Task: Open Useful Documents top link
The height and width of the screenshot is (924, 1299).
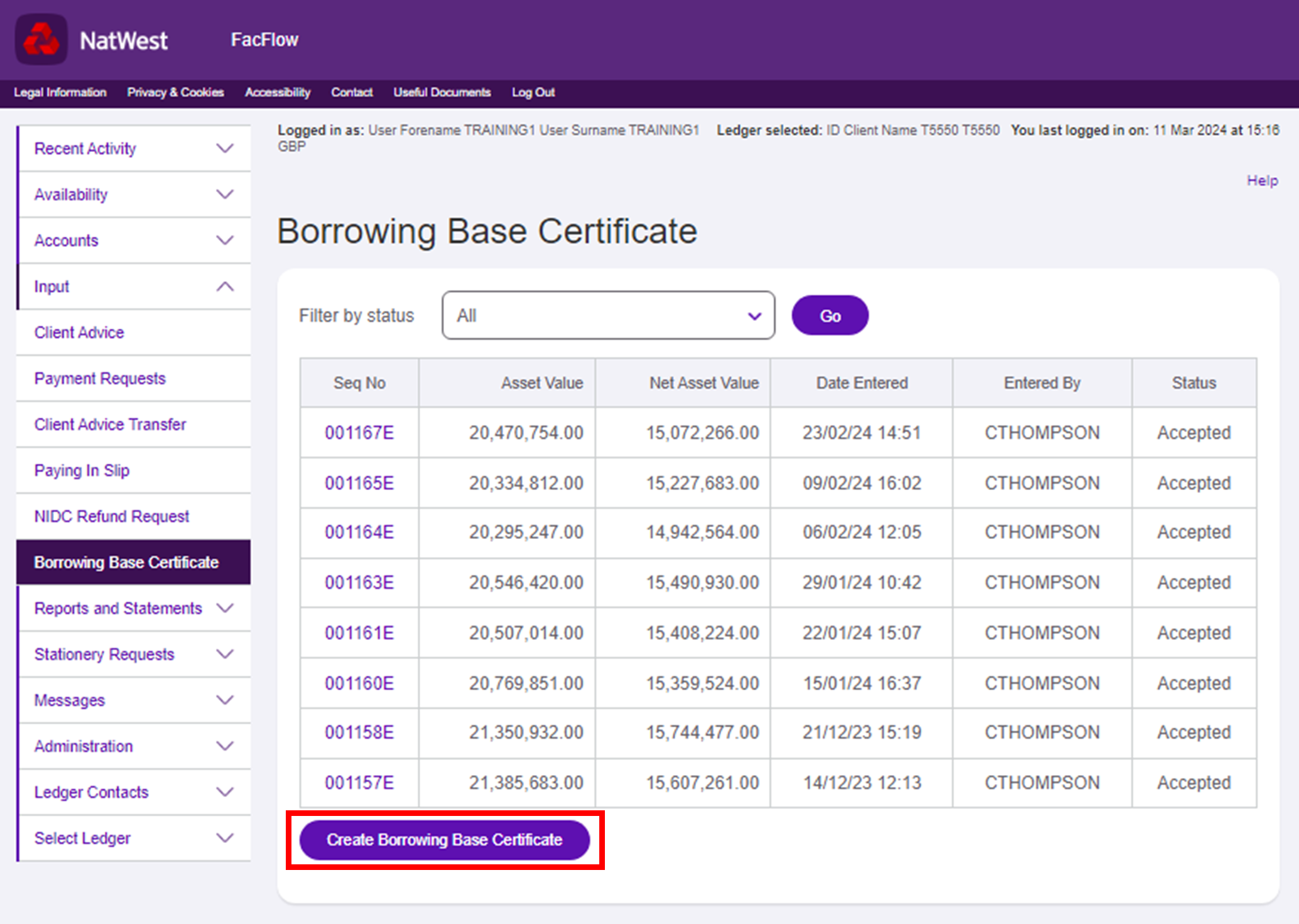Action: (x=442, y=92)
